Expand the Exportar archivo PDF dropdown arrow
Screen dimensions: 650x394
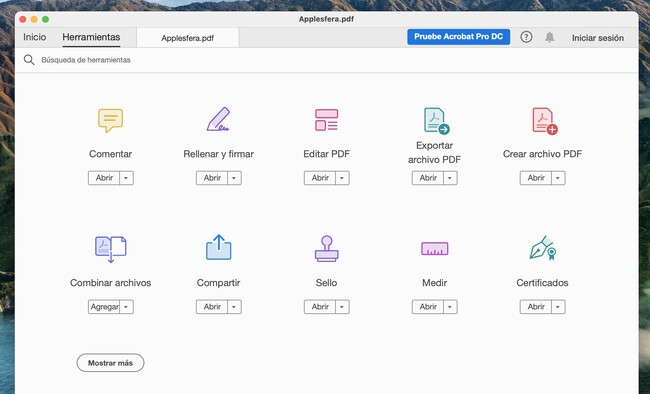coord(450,178)
